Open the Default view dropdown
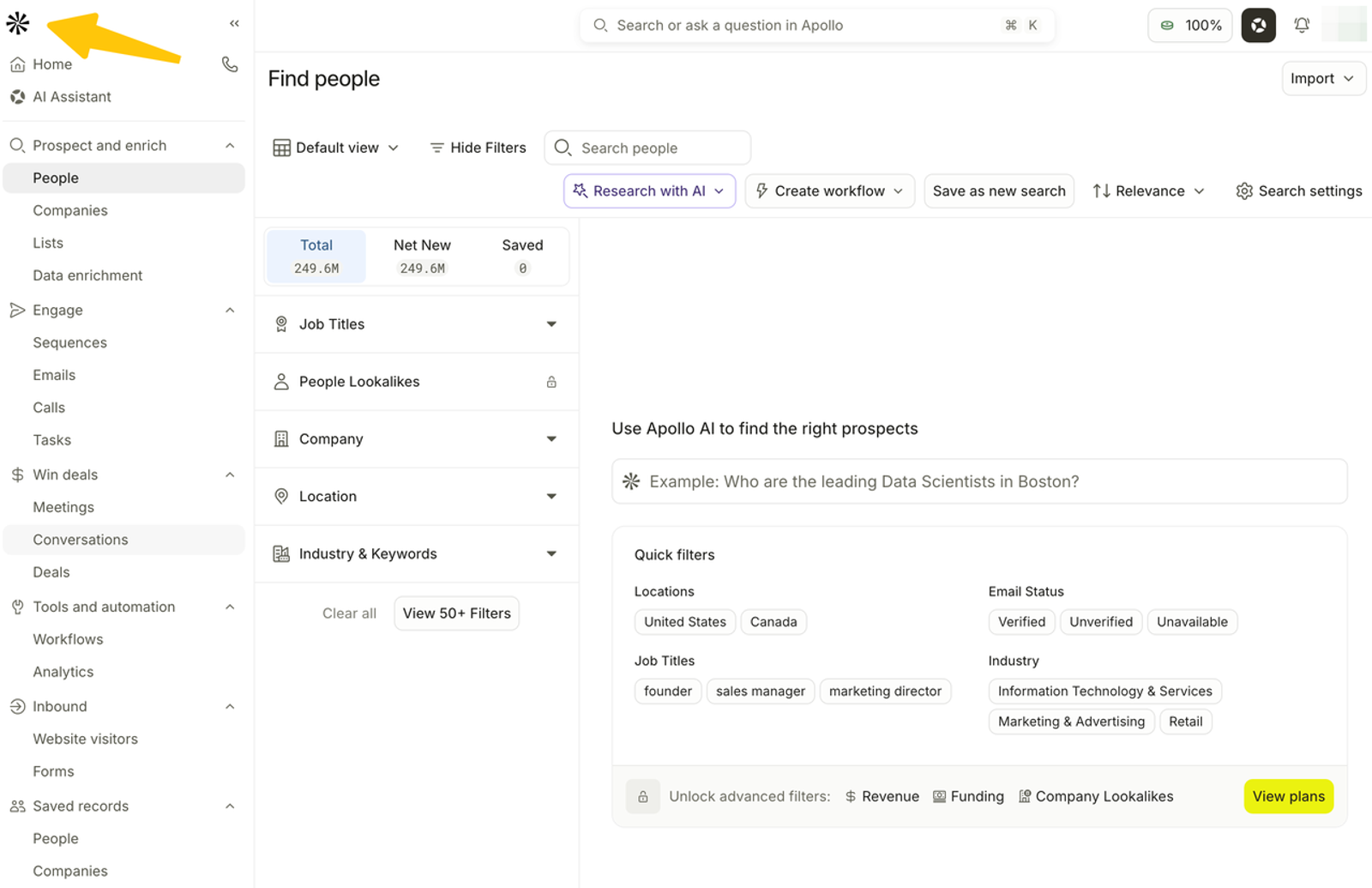The image size is (1372, 888). point(336,148)
